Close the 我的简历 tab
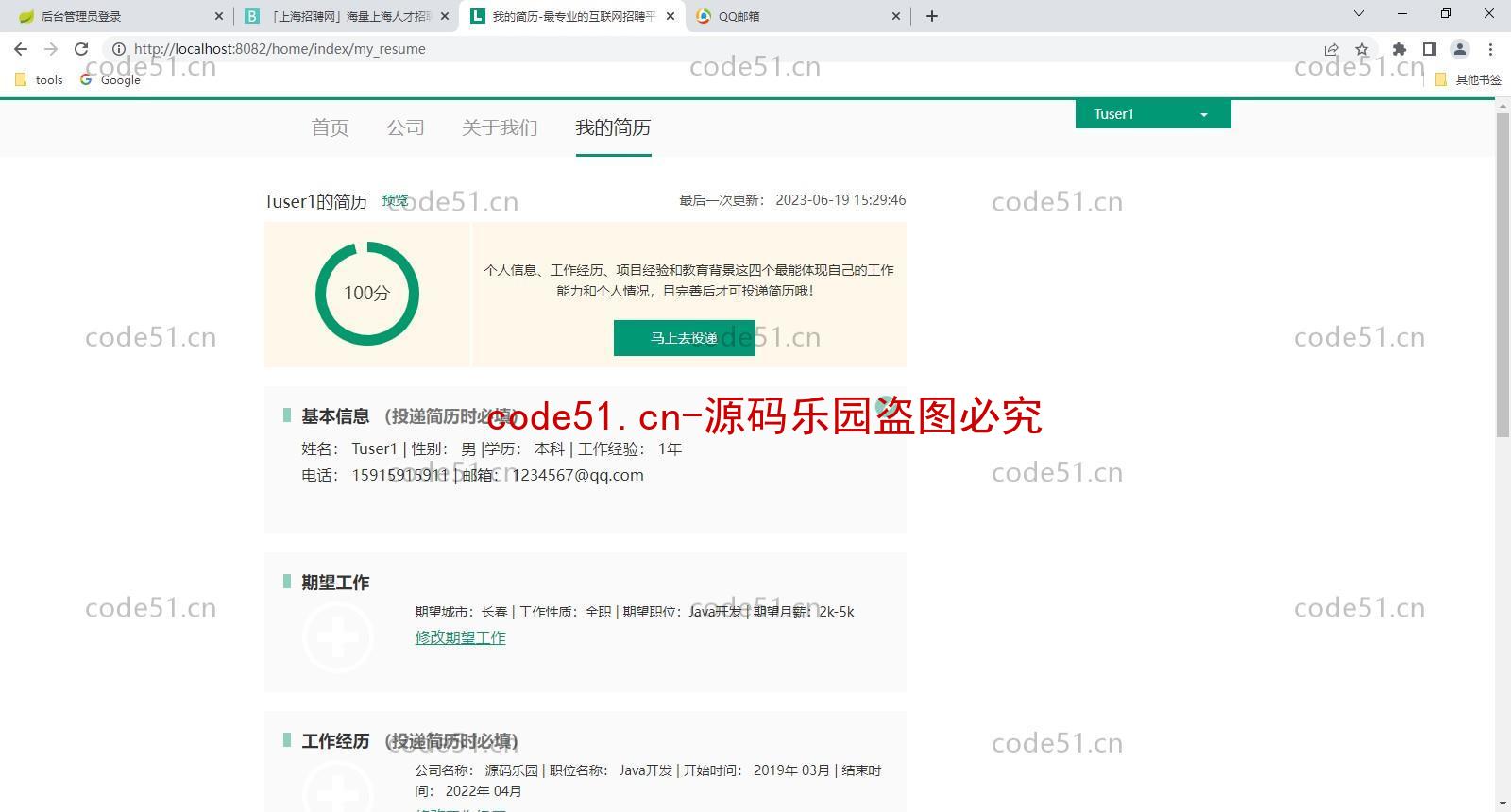The width and height of the screenshot is (1511, 812). 671,16
